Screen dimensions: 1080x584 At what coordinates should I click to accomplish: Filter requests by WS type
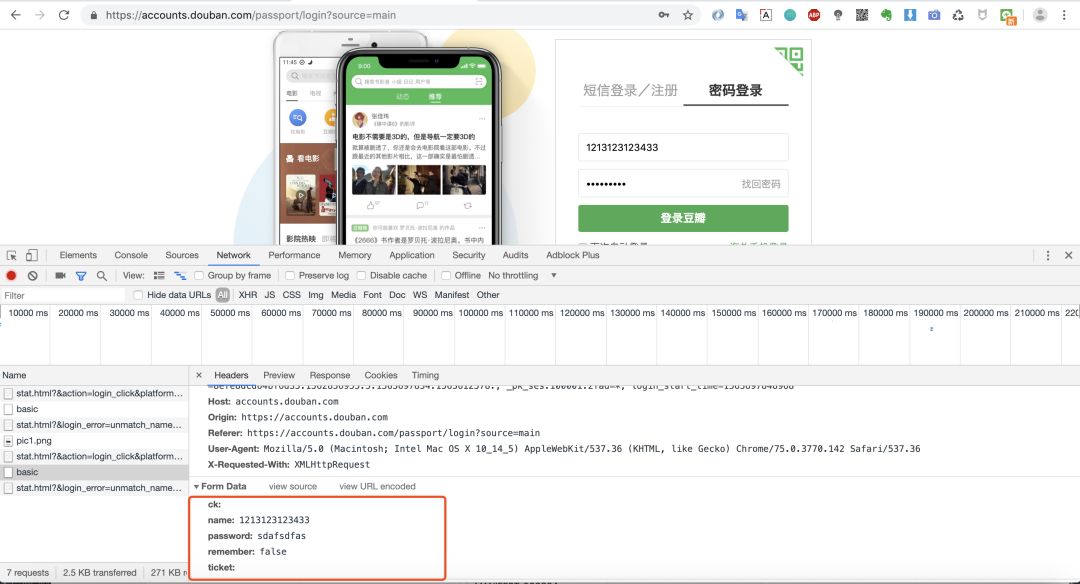419,295
